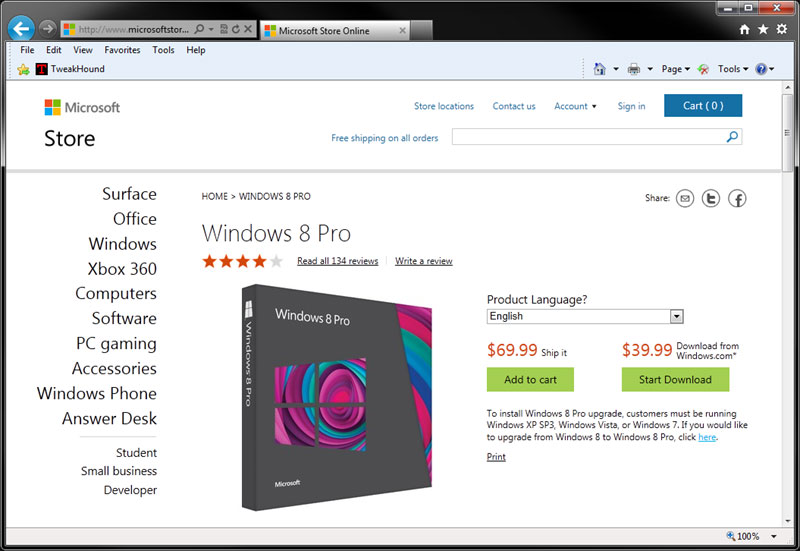
Task: Refresh the page with the reload icon
Action: click(x=236, y=29)
